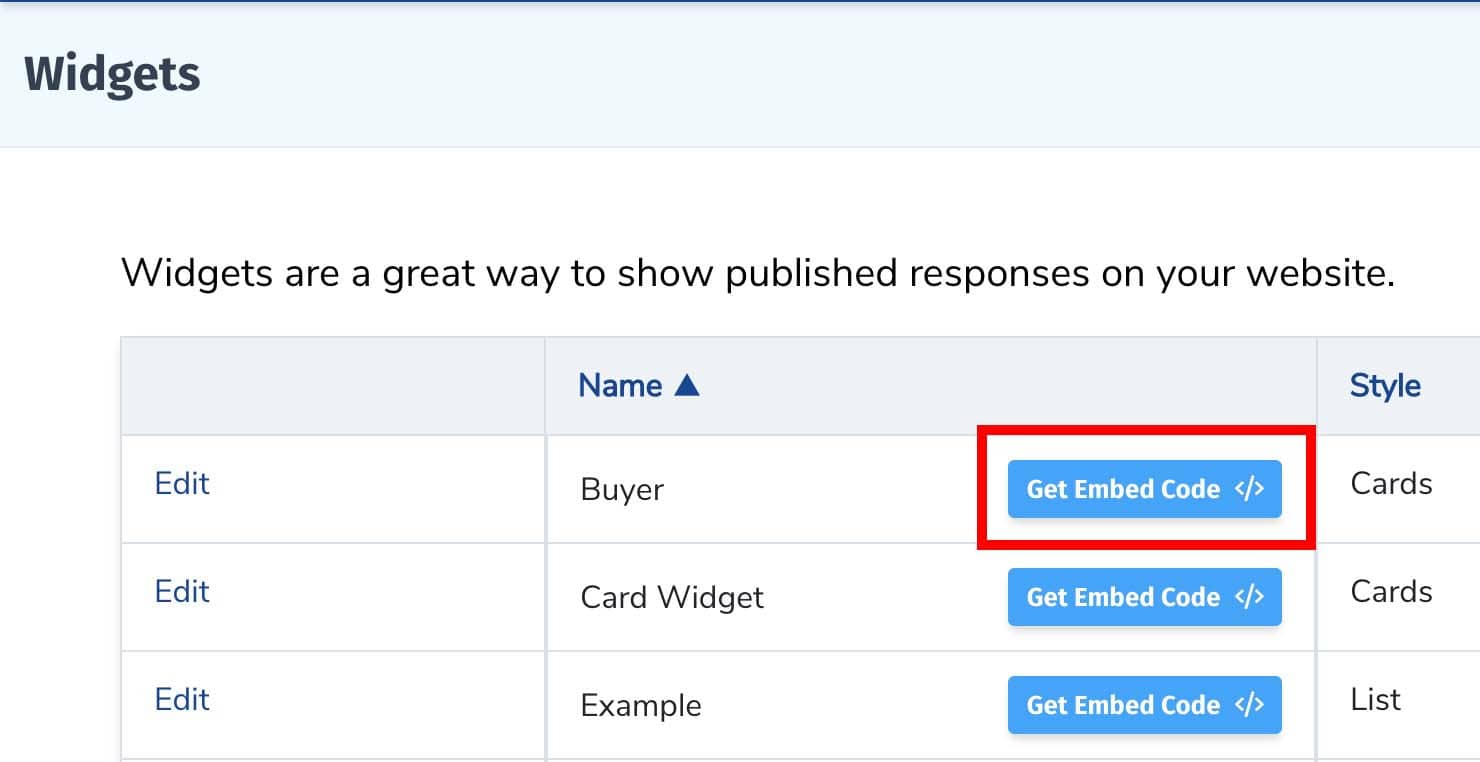The image size is (1480, 762).
Task: Open Get Embed Code for Card Widget
Action: click(x=1144, y=597)
